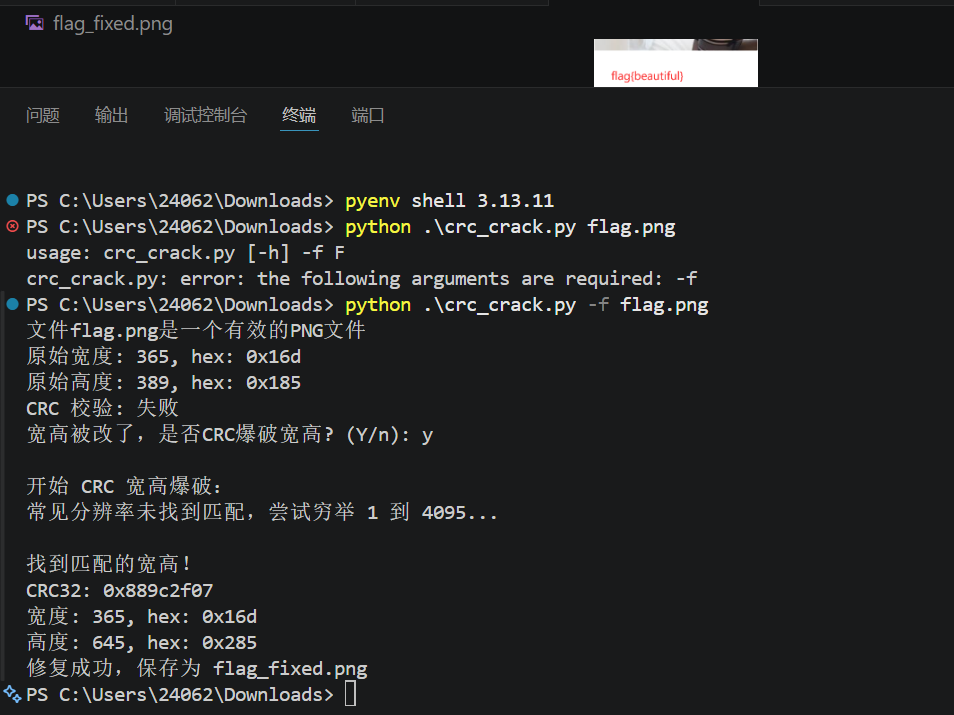Click the '开始 CRC 宽高爆破:' line

click(x=125, y=487)
